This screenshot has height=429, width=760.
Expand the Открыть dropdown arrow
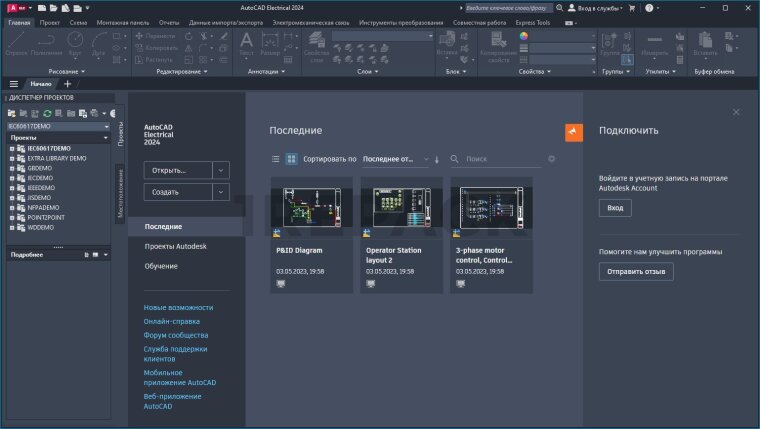point(221,170)
